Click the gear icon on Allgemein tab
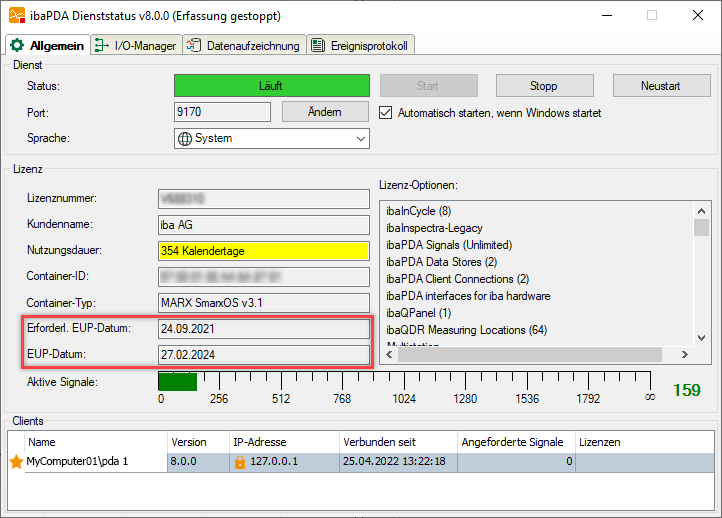The image size is (722, 518). pyautogui.click(x=17, y=46)
